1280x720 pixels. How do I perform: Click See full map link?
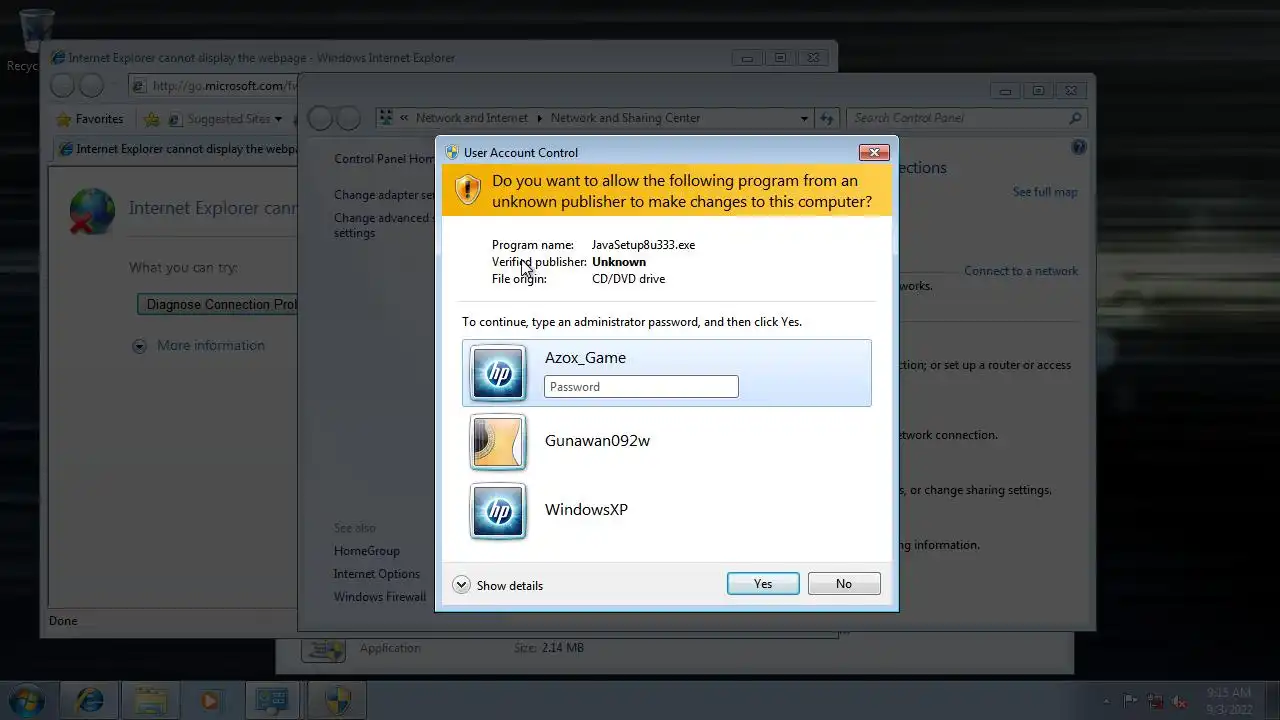coord(1045,192)
